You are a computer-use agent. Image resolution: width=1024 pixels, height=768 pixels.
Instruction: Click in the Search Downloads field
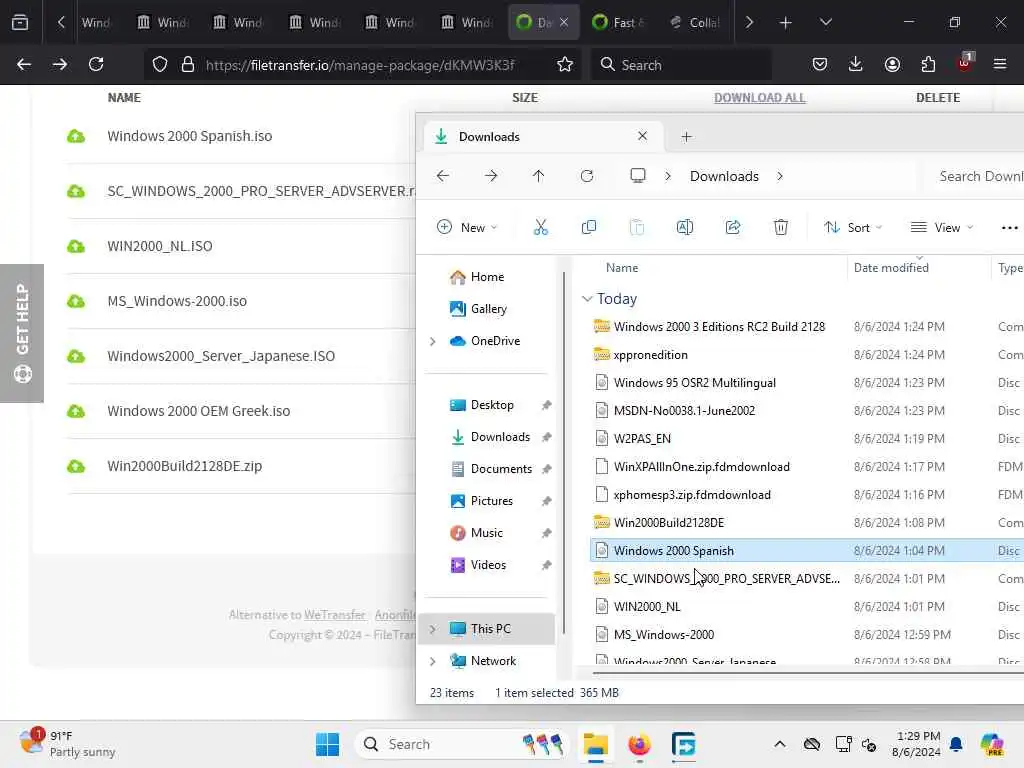tap(973, 176)
